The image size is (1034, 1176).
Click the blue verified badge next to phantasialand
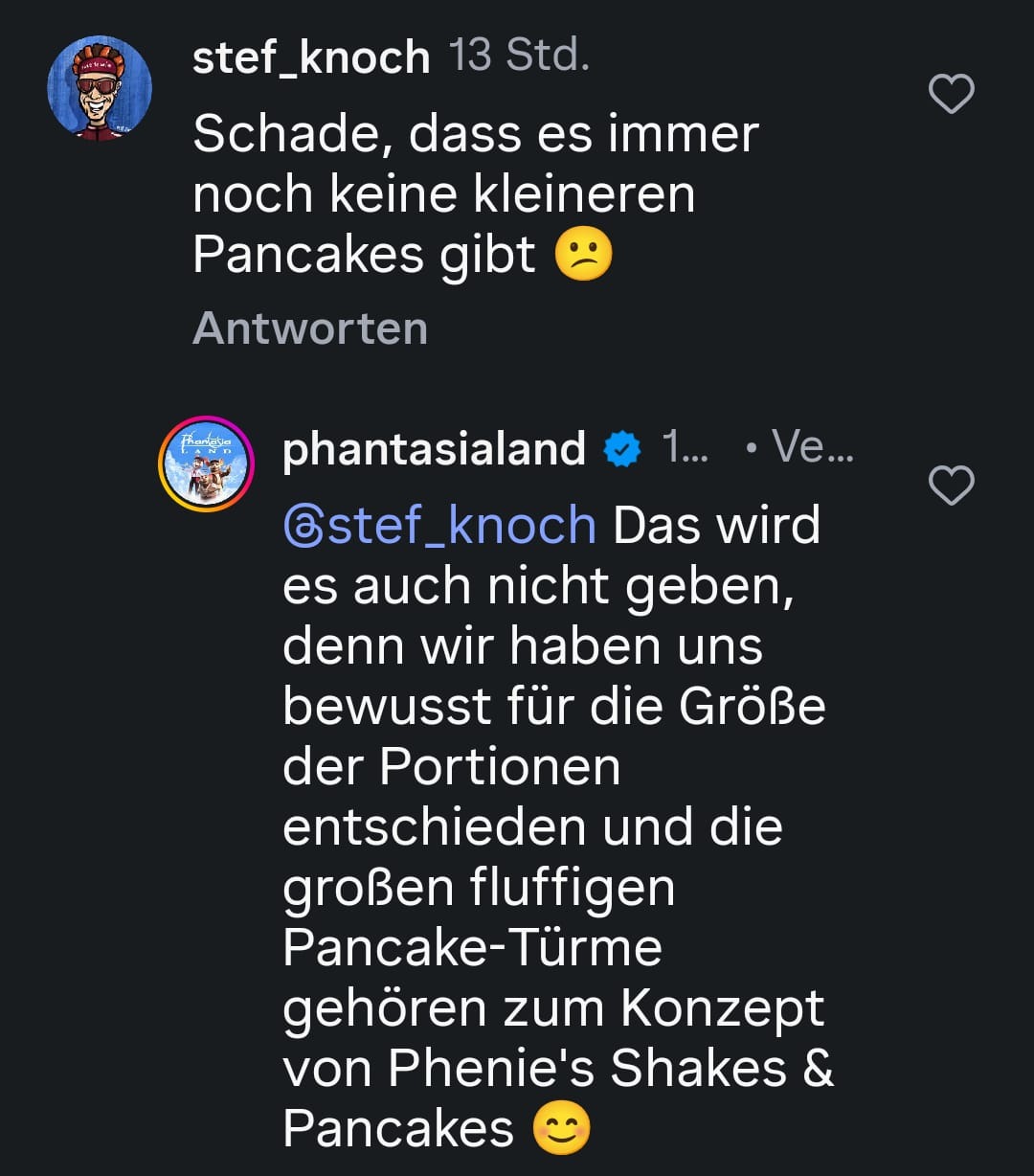(623, 449)
